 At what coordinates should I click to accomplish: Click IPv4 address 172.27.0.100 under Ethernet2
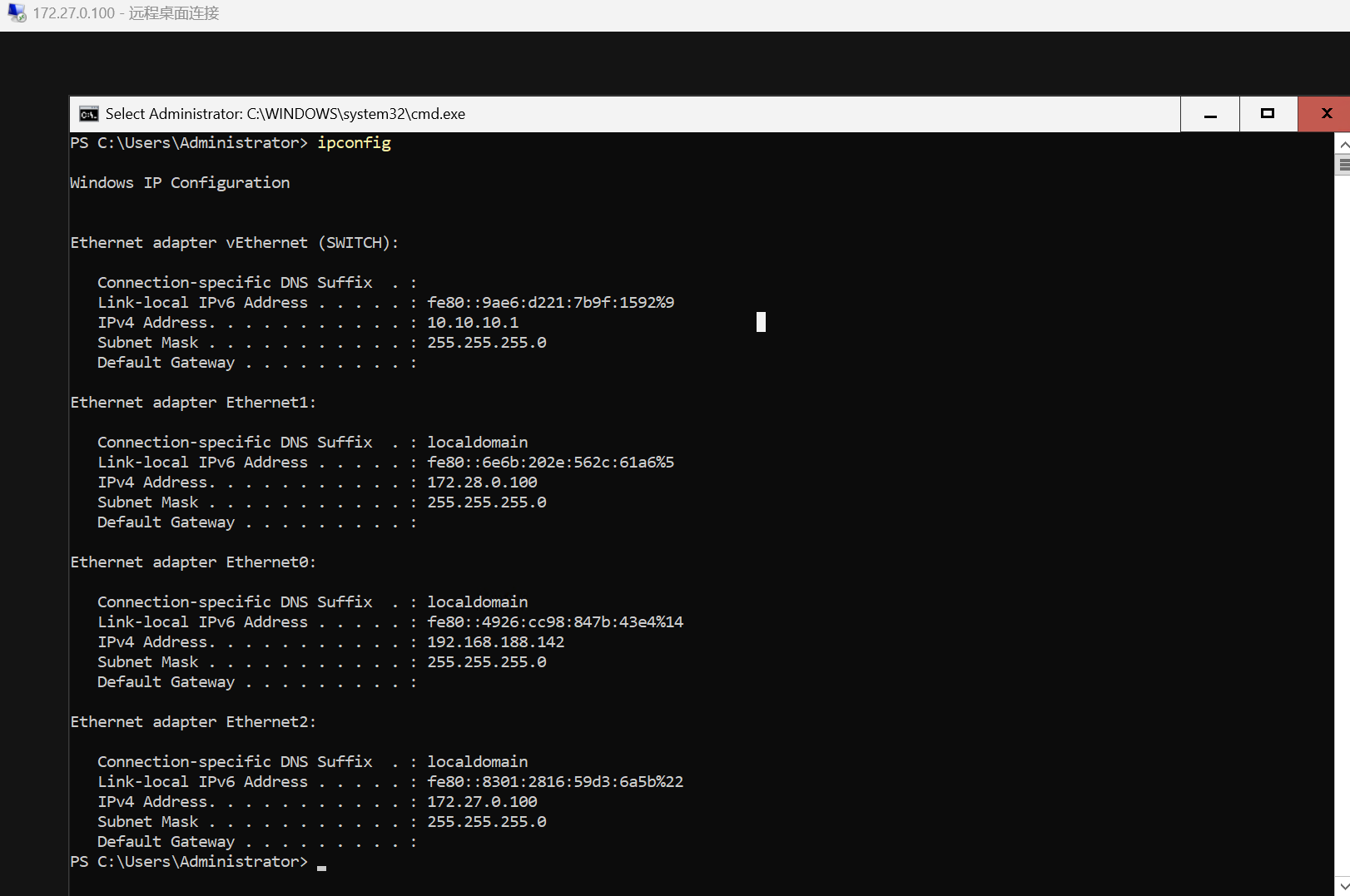pyautogui.click(x=482, y=801)
